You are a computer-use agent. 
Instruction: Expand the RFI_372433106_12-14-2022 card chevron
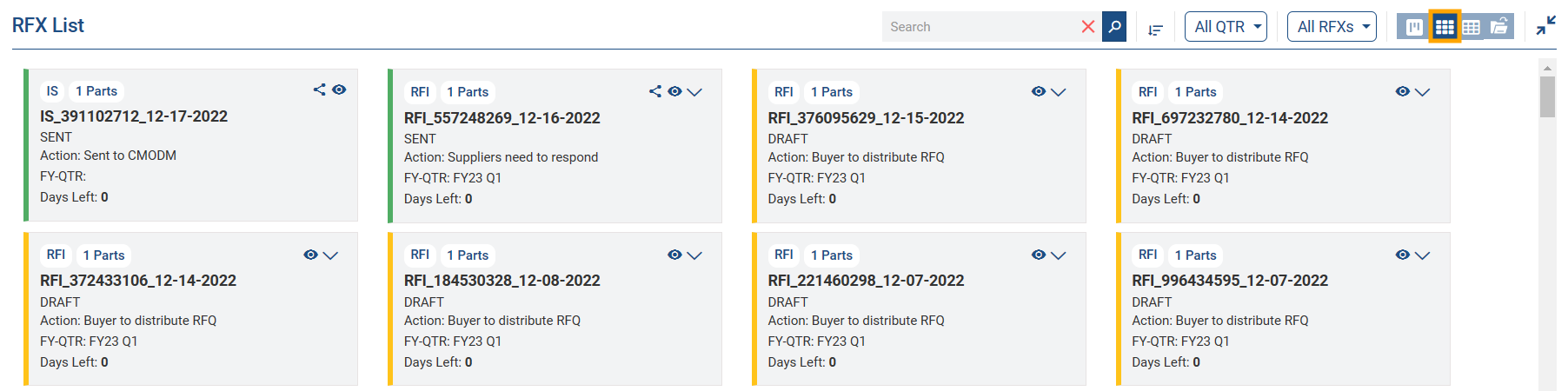[330, 255]
